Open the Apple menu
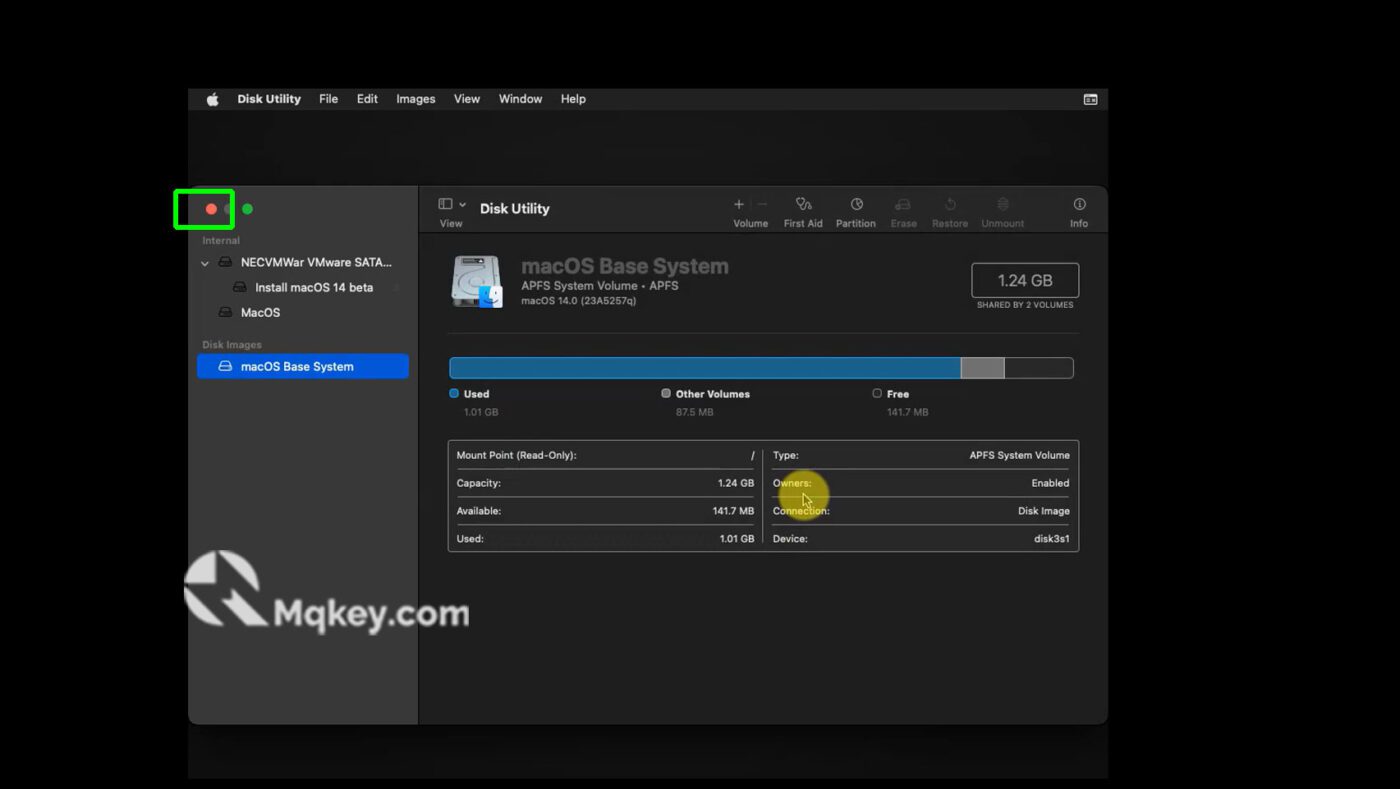Screen dimensions: 1400x789 coord(212,99)
